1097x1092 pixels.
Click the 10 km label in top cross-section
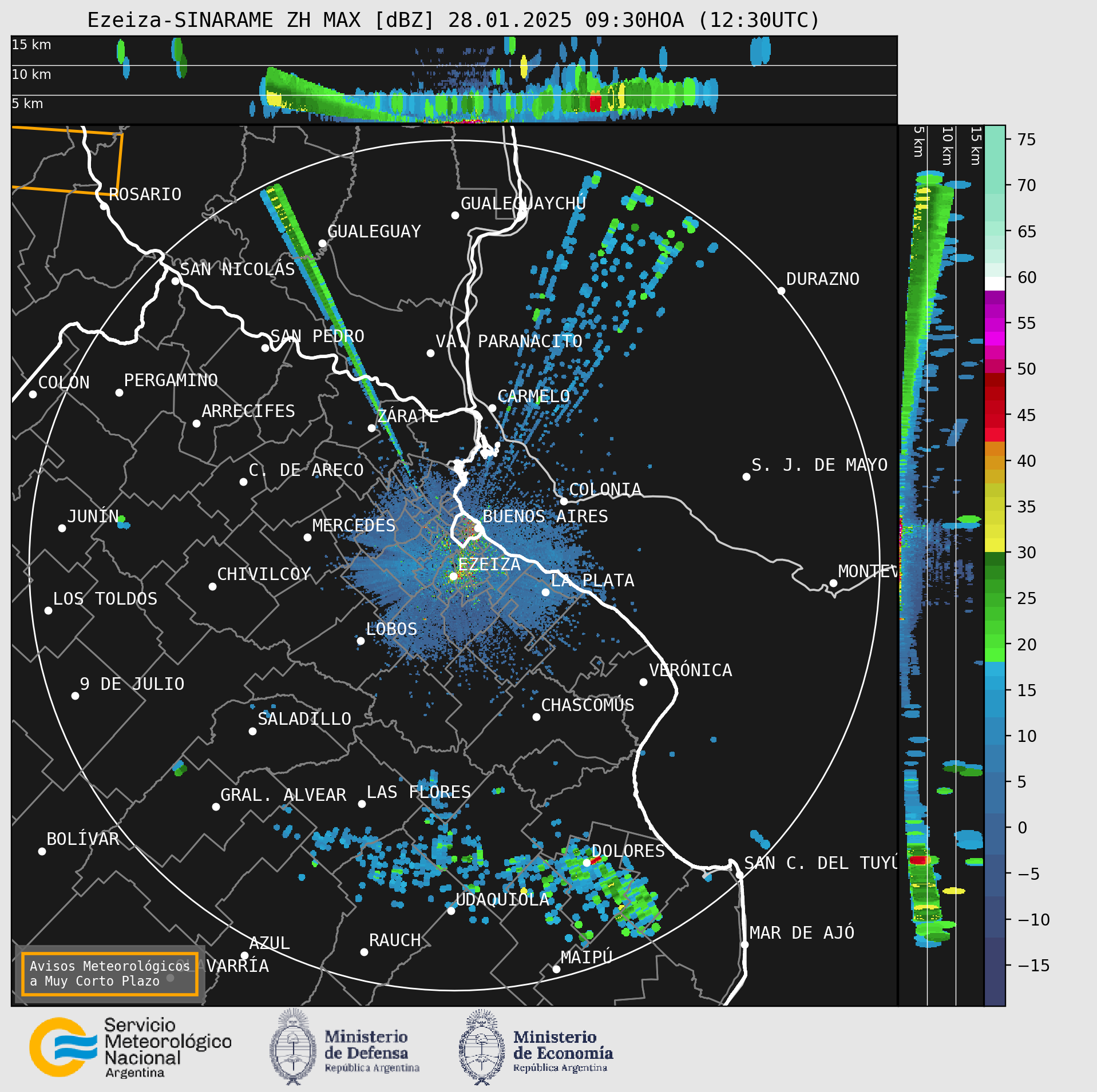[x=31, y=74]
